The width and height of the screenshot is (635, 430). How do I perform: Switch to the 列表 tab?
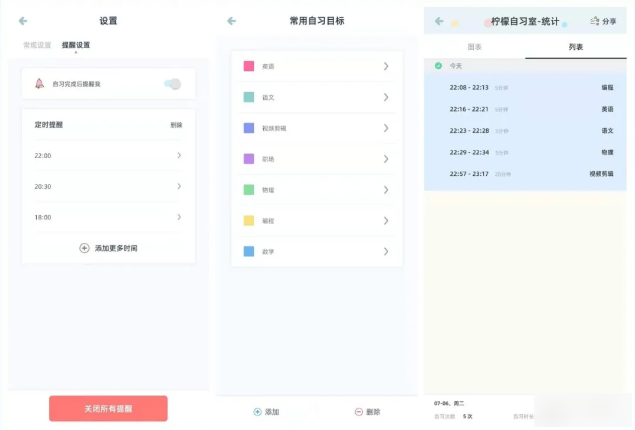pos(575,47)
